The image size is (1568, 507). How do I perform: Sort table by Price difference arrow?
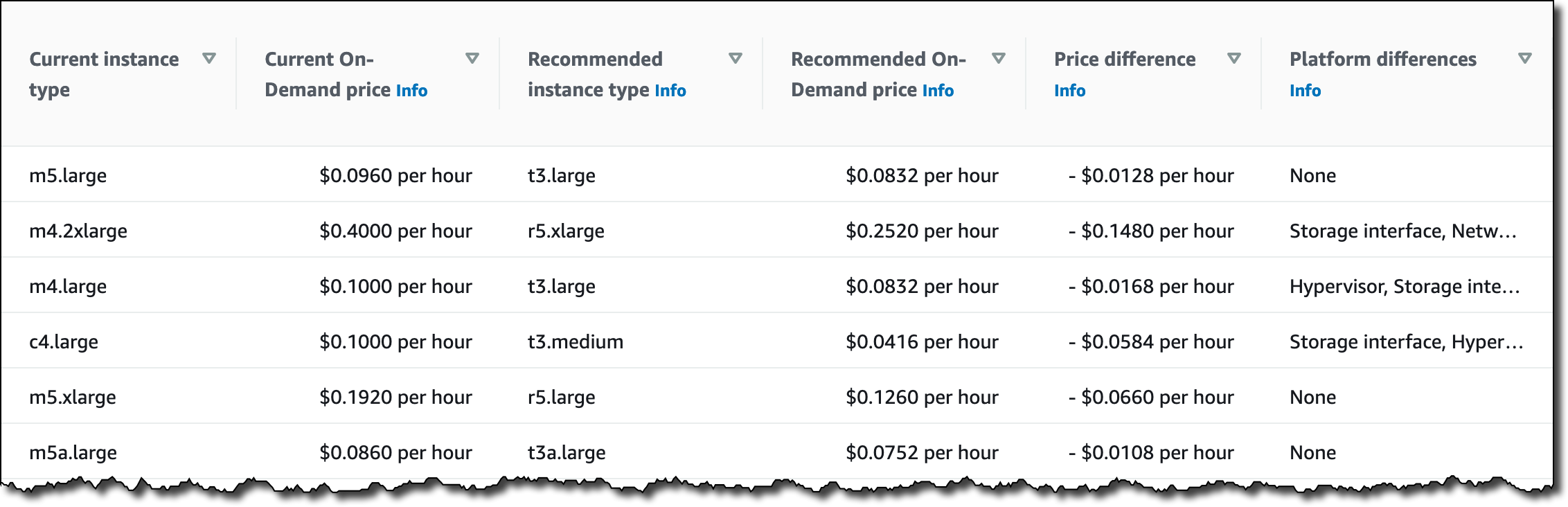(1233, 59)
